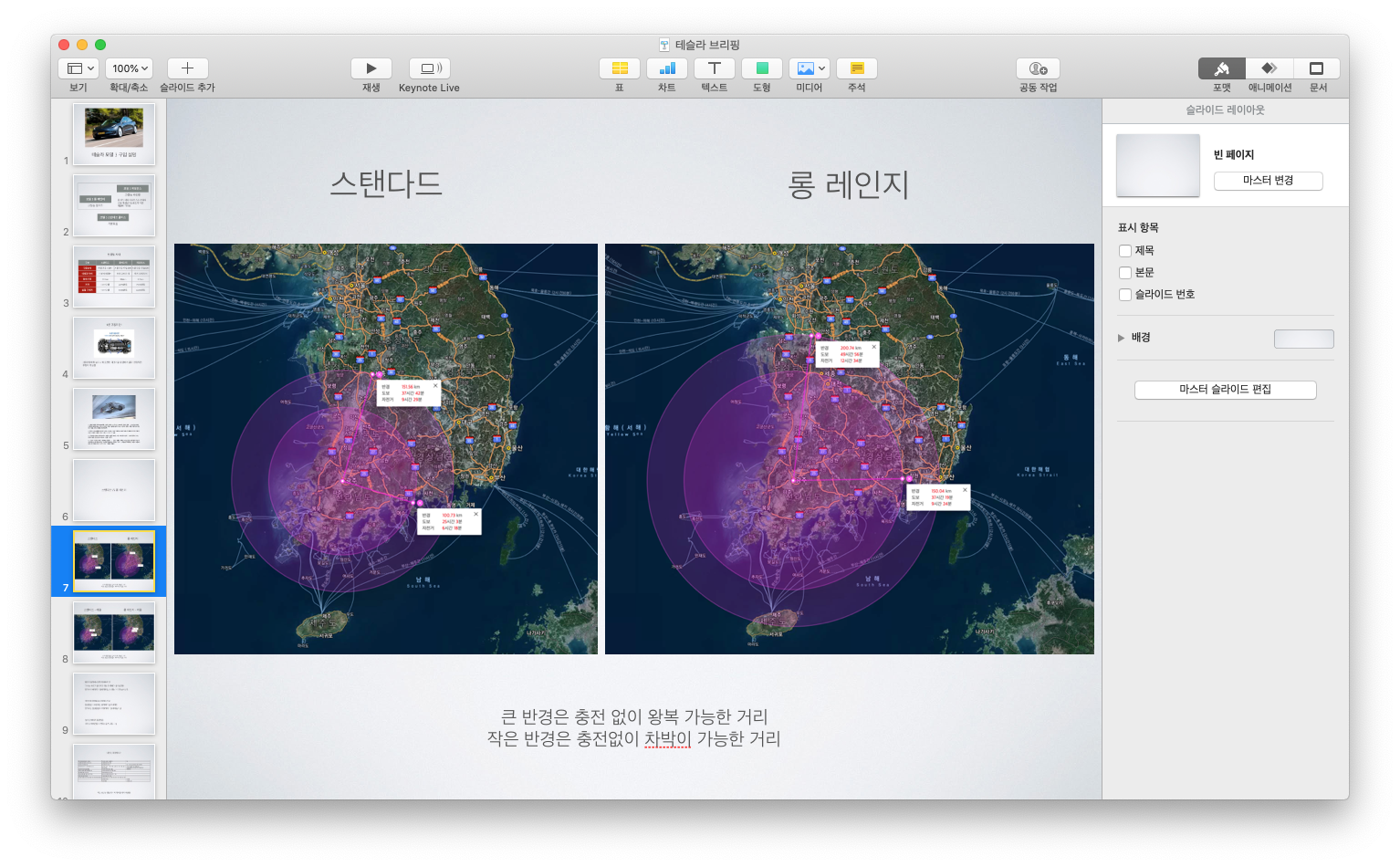This screenshot has height=867, width=1400.
Task: Enable the 슬라이드 번호 checkbox
Action: coord(1125,295)
